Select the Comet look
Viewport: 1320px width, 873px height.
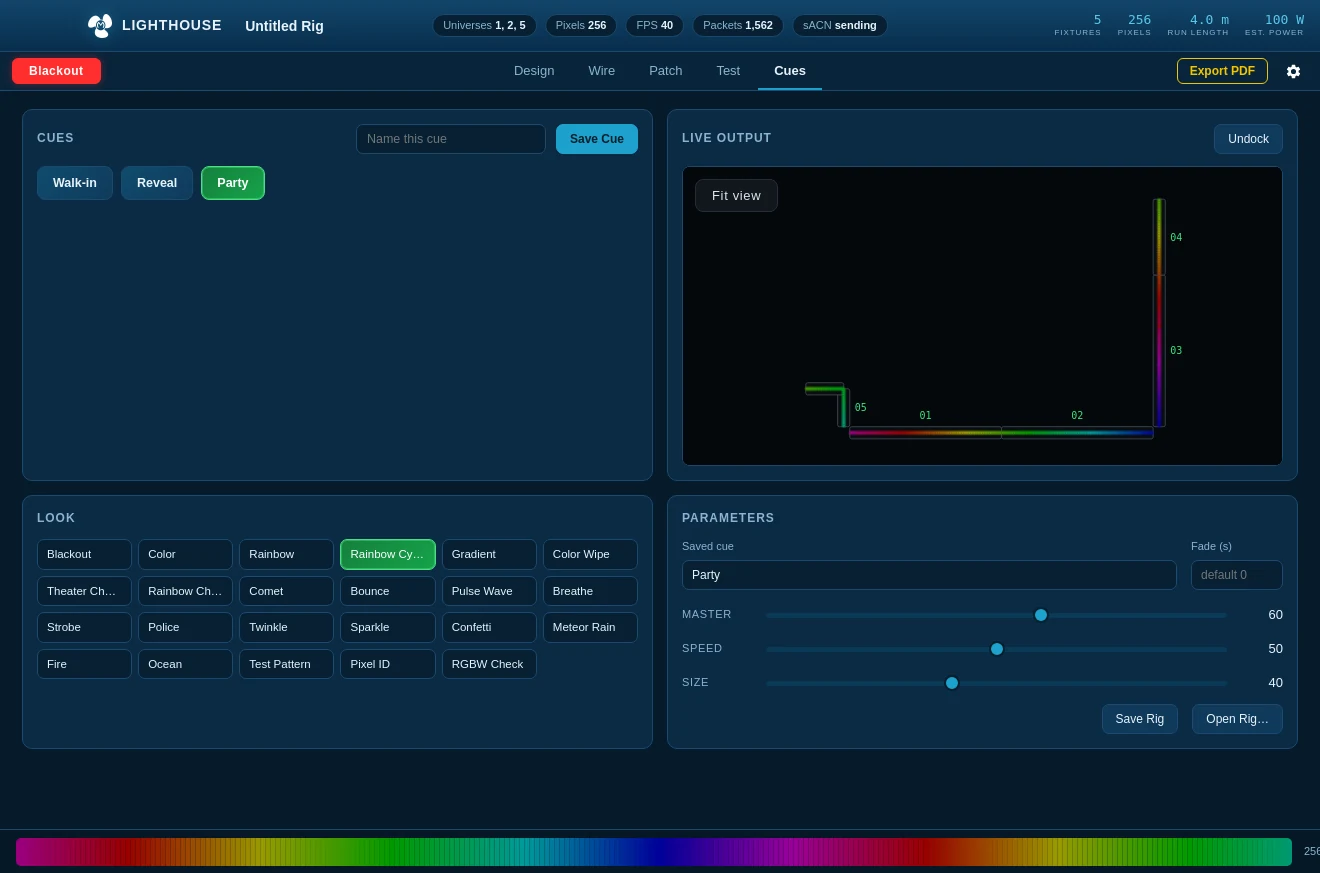pyautogui.click(x=286, y=591)
